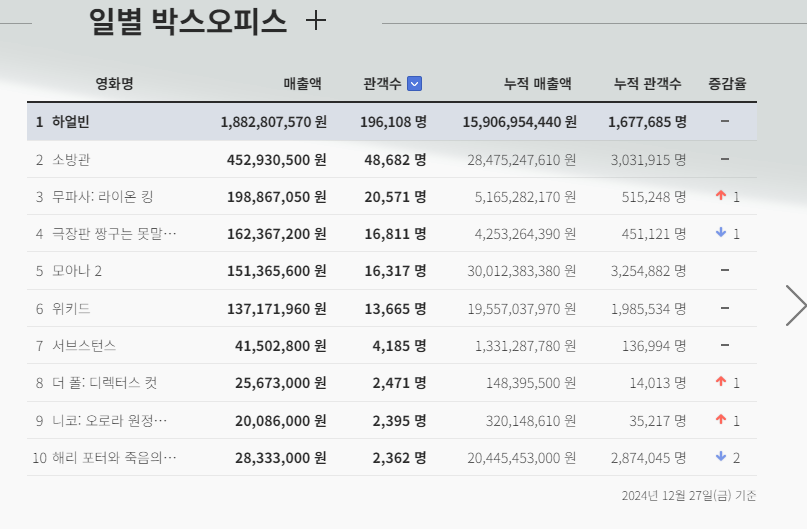Open movie 모아나 2

[77, 271]
